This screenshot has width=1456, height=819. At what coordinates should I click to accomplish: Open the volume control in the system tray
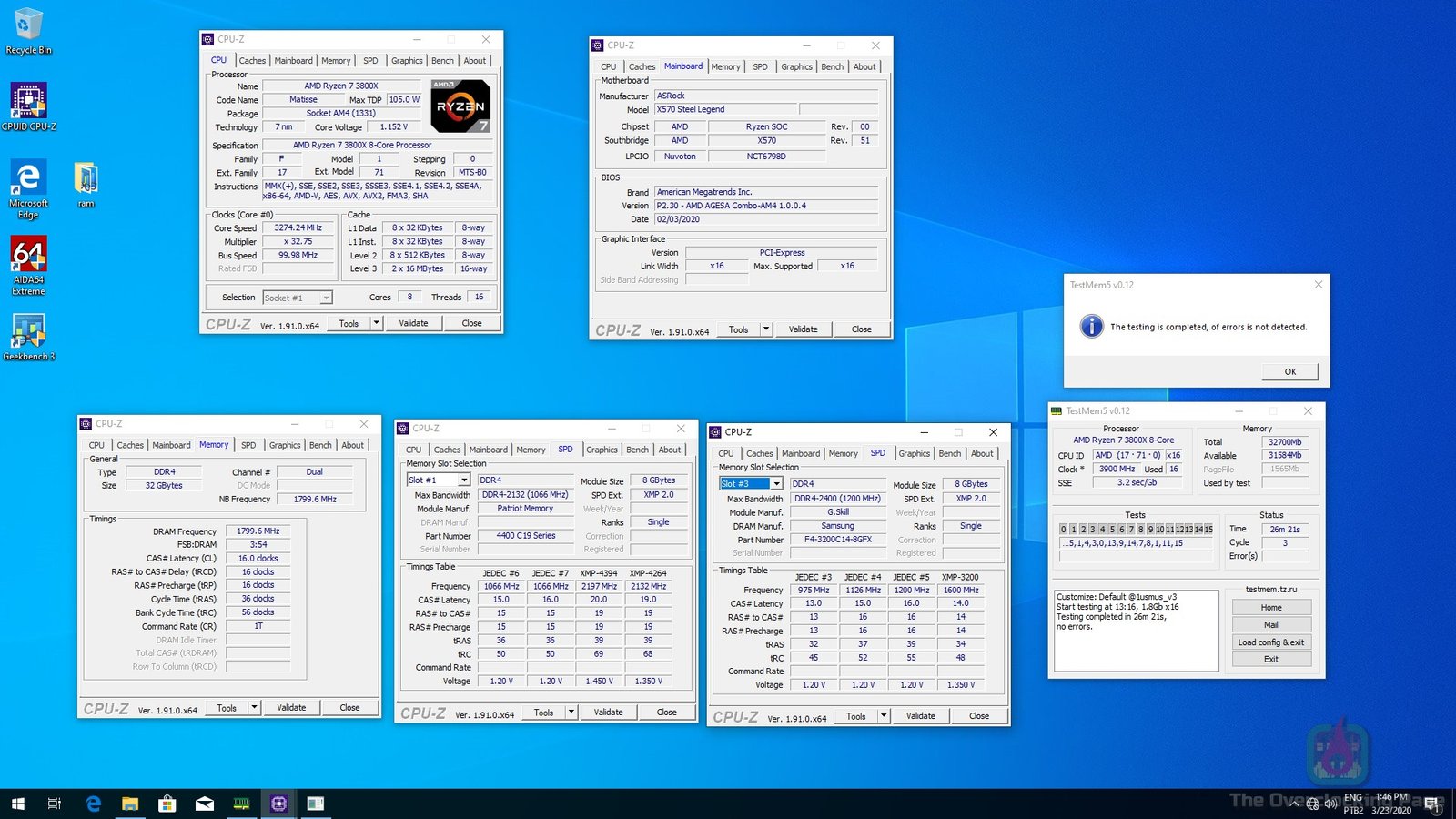pos(1330,804)
